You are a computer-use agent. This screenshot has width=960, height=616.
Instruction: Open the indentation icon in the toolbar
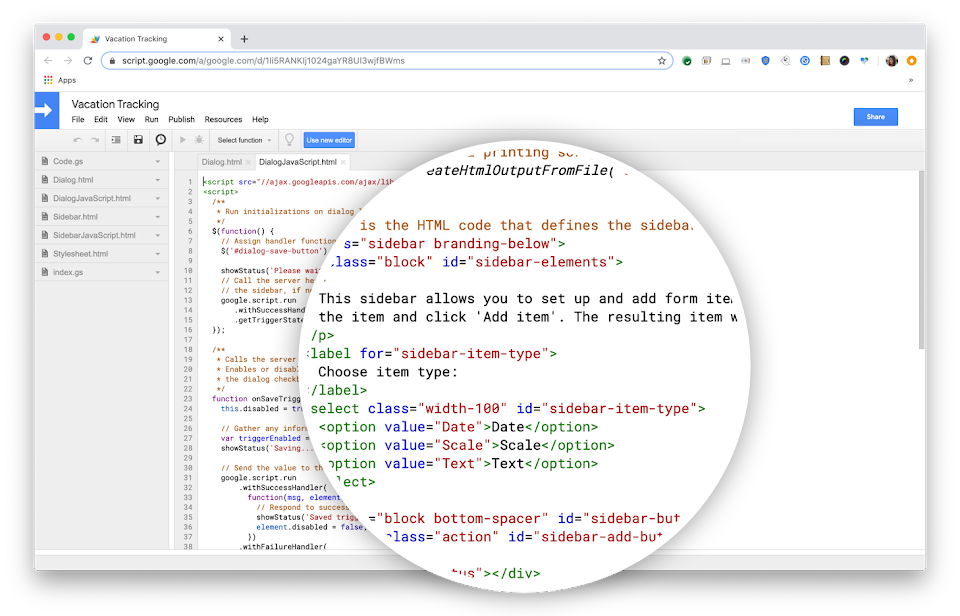[x=116, y=139]
